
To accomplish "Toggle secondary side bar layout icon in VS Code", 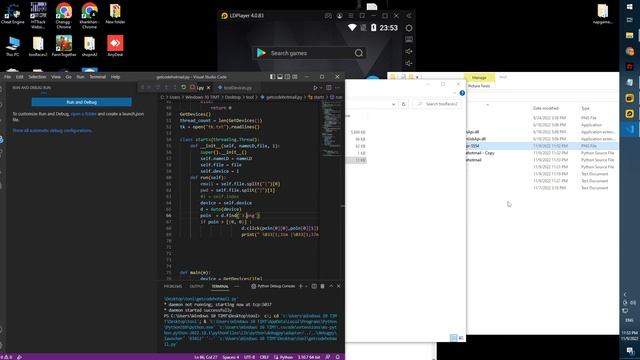I will point(287,77).
